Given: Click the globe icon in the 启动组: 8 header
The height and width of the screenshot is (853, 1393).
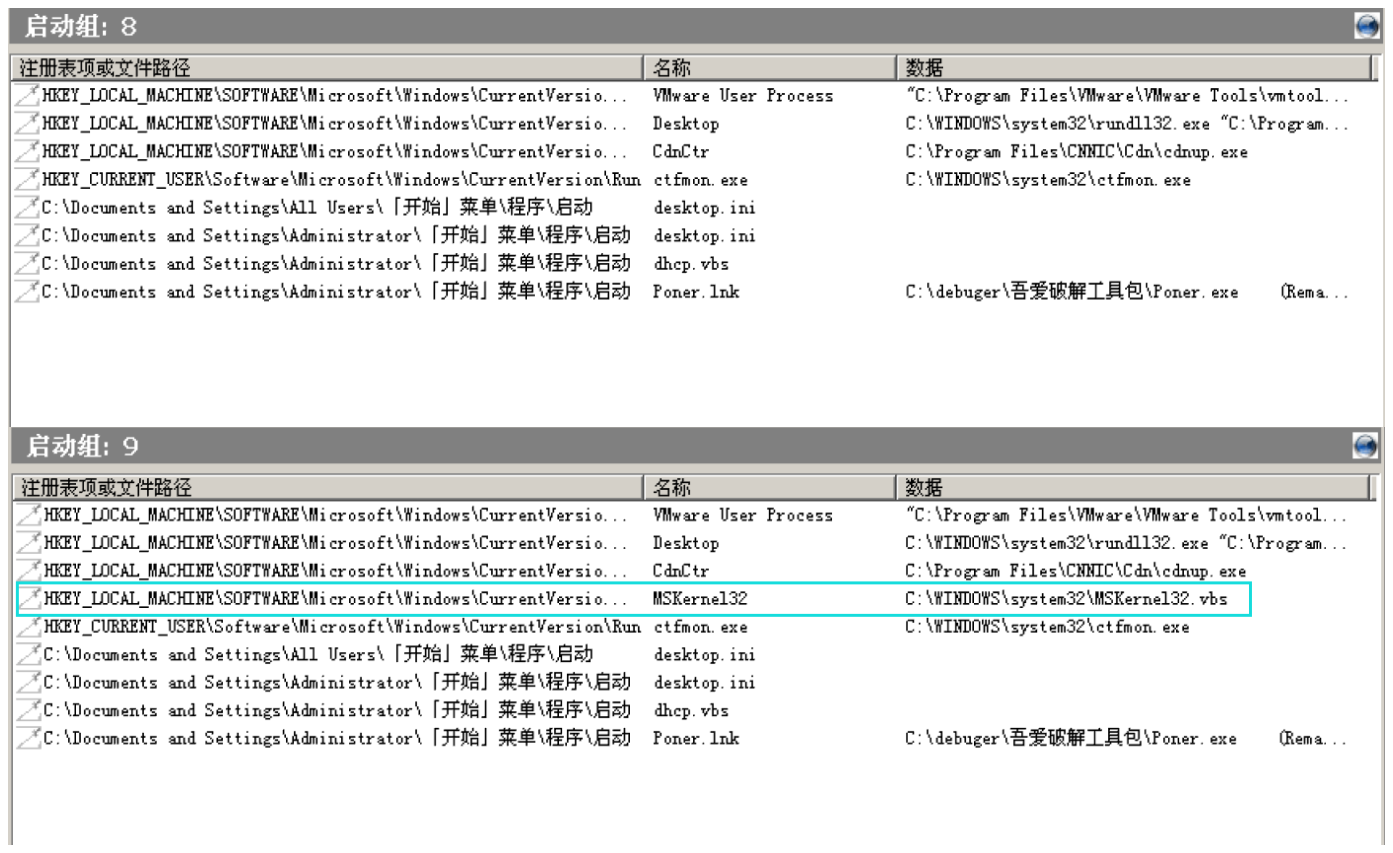Looking at the screenshot, I should 1366,27.
